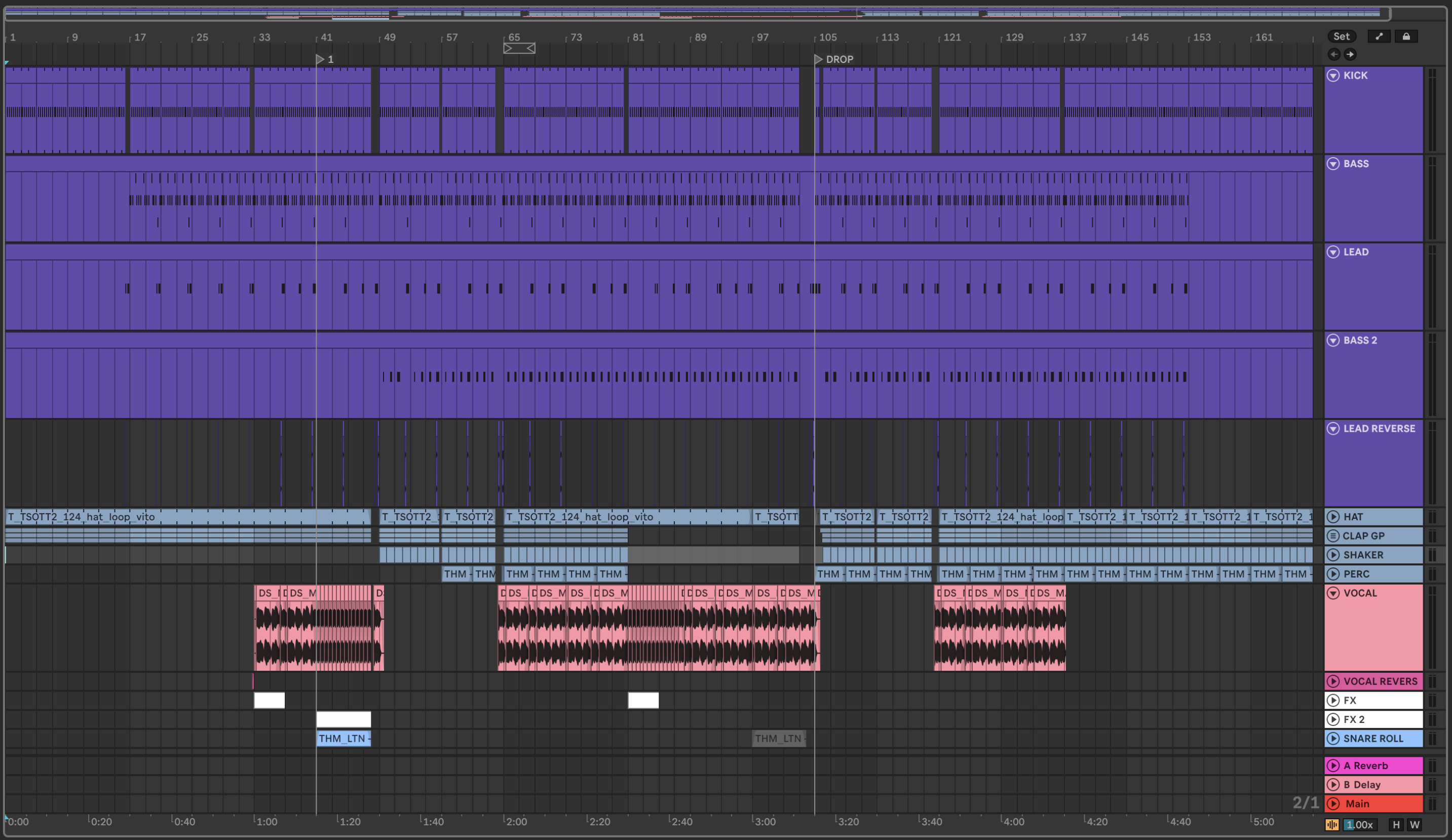Select the grayed-out THM_LTN clip

[x=778, y=738]
